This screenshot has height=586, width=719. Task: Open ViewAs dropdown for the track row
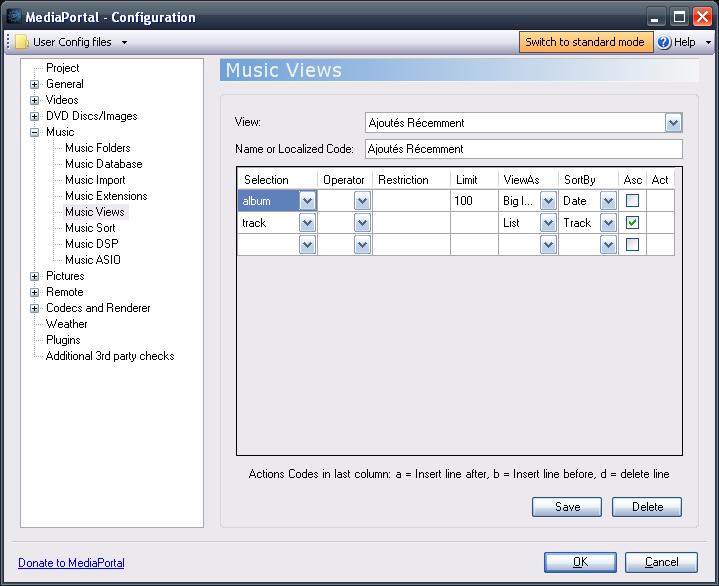[x=548, y=223]
